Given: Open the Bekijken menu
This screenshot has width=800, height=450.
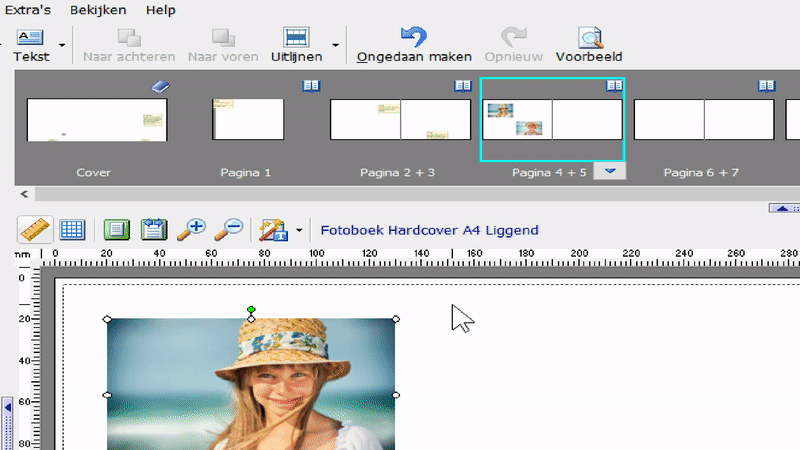Looking at the screenshot, I should pyautogui.click(x=97, y=10).
